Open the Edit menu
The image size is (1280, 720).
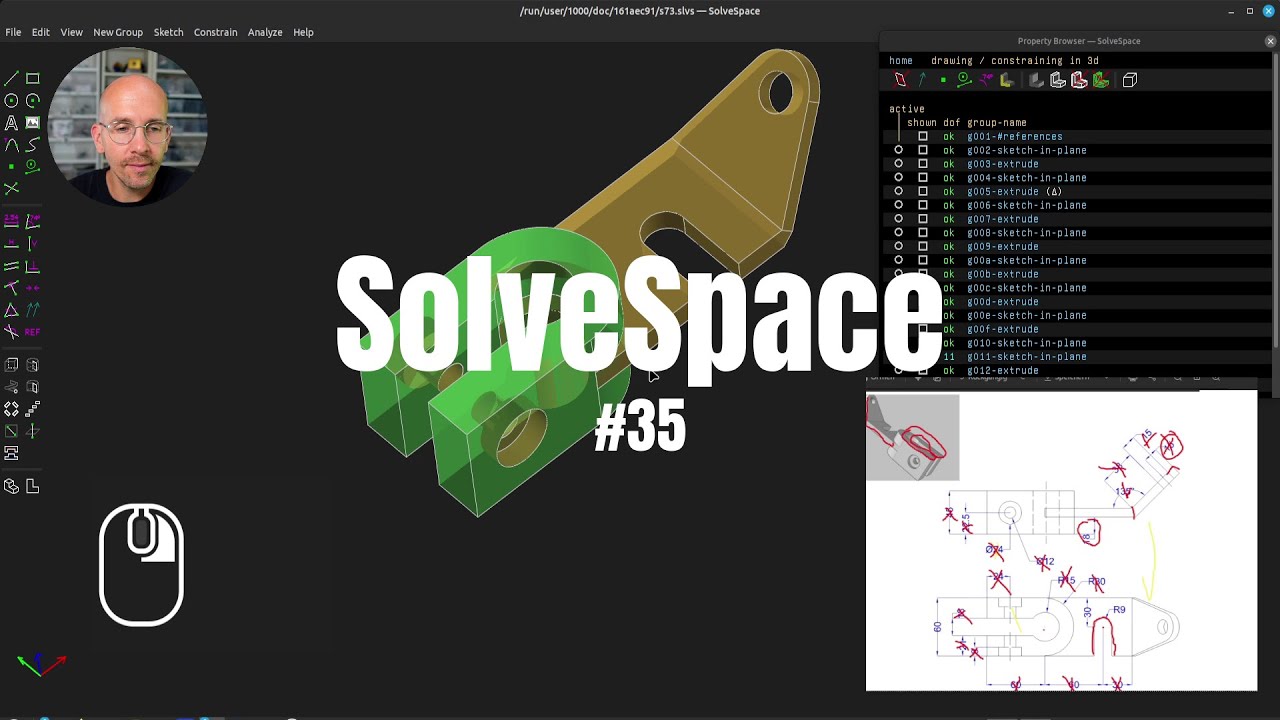click(x=40, y=32)
